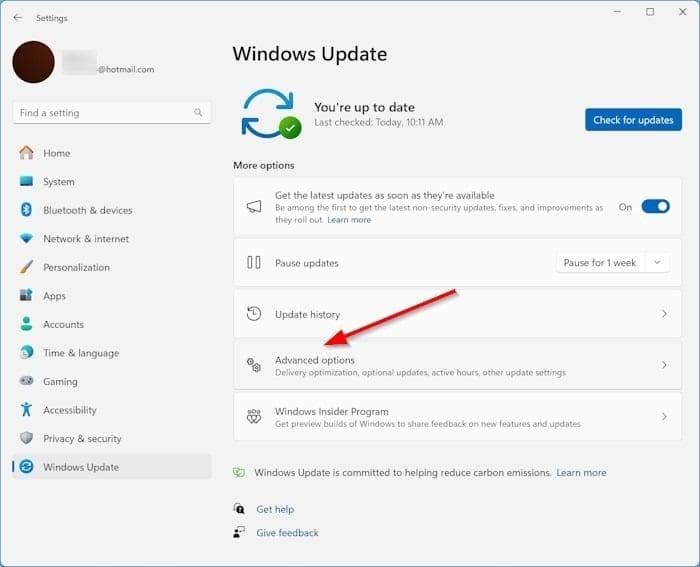Viewport: 700px width, 567px height.
Task: Click the Get help icon
Action: click(239, 509)
